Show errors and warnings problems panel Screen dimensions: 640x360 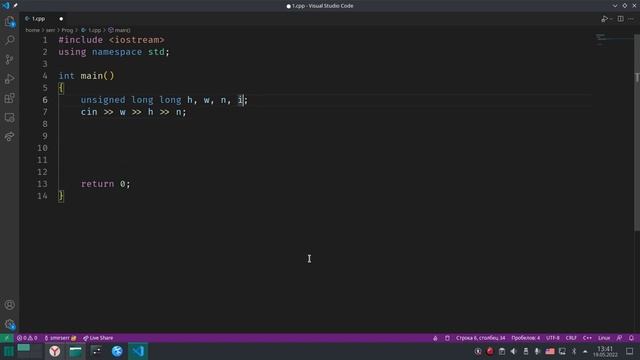click(x=27, y=338)
